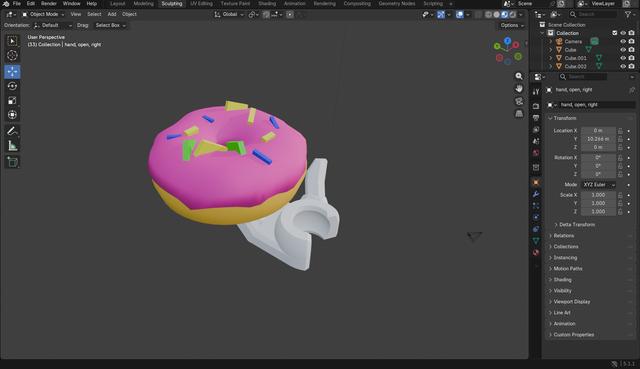Click the pan view hand icon
The width and height of the screenshot is (640, 369).
[519, 89]
